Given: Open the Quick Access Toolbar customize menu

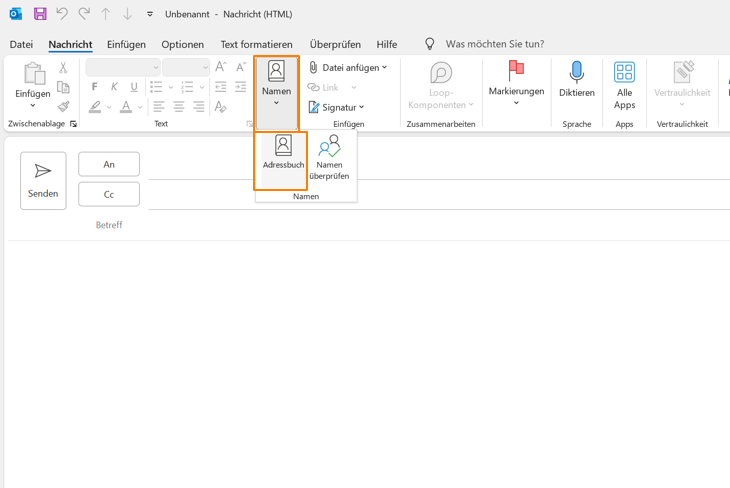Looking at the screenshot, I should pos(149,14).
